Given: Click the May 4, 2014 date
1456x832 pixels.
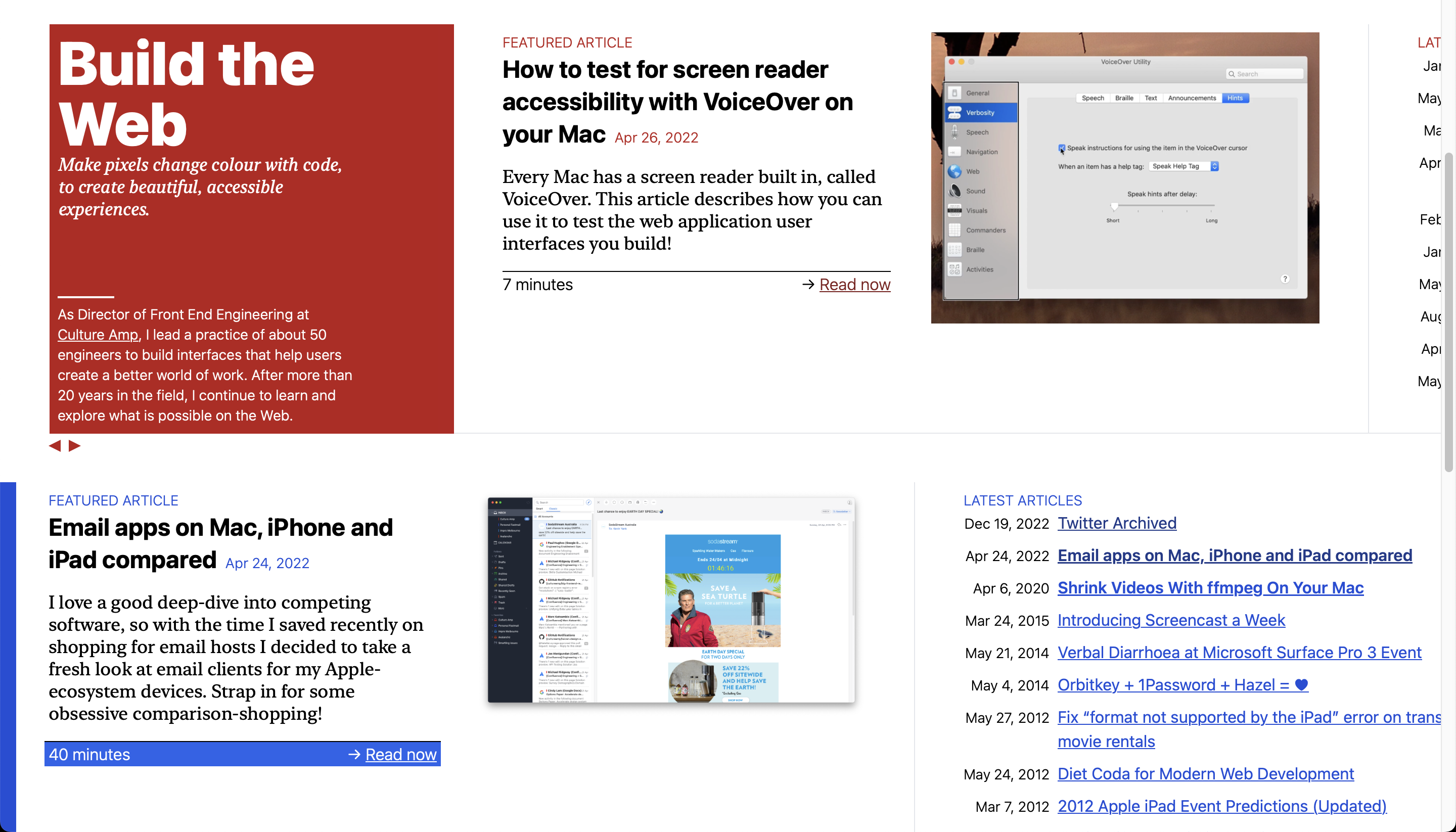Looking at the screenshot, I should 1010,686.
